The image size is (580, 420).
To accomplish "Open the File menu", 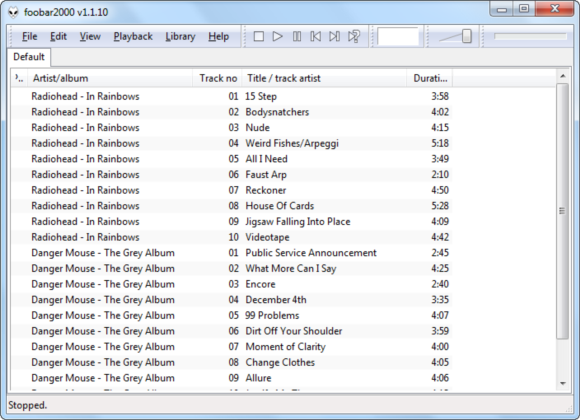I will click(30, 36).
